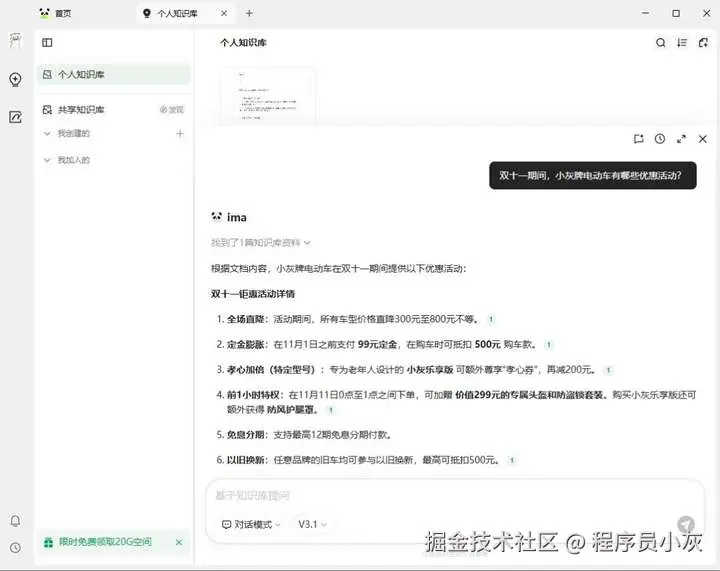This screenshot has height=571, width=720.
Task: Open notifications bell icon
Action: (x=15, y=521)
